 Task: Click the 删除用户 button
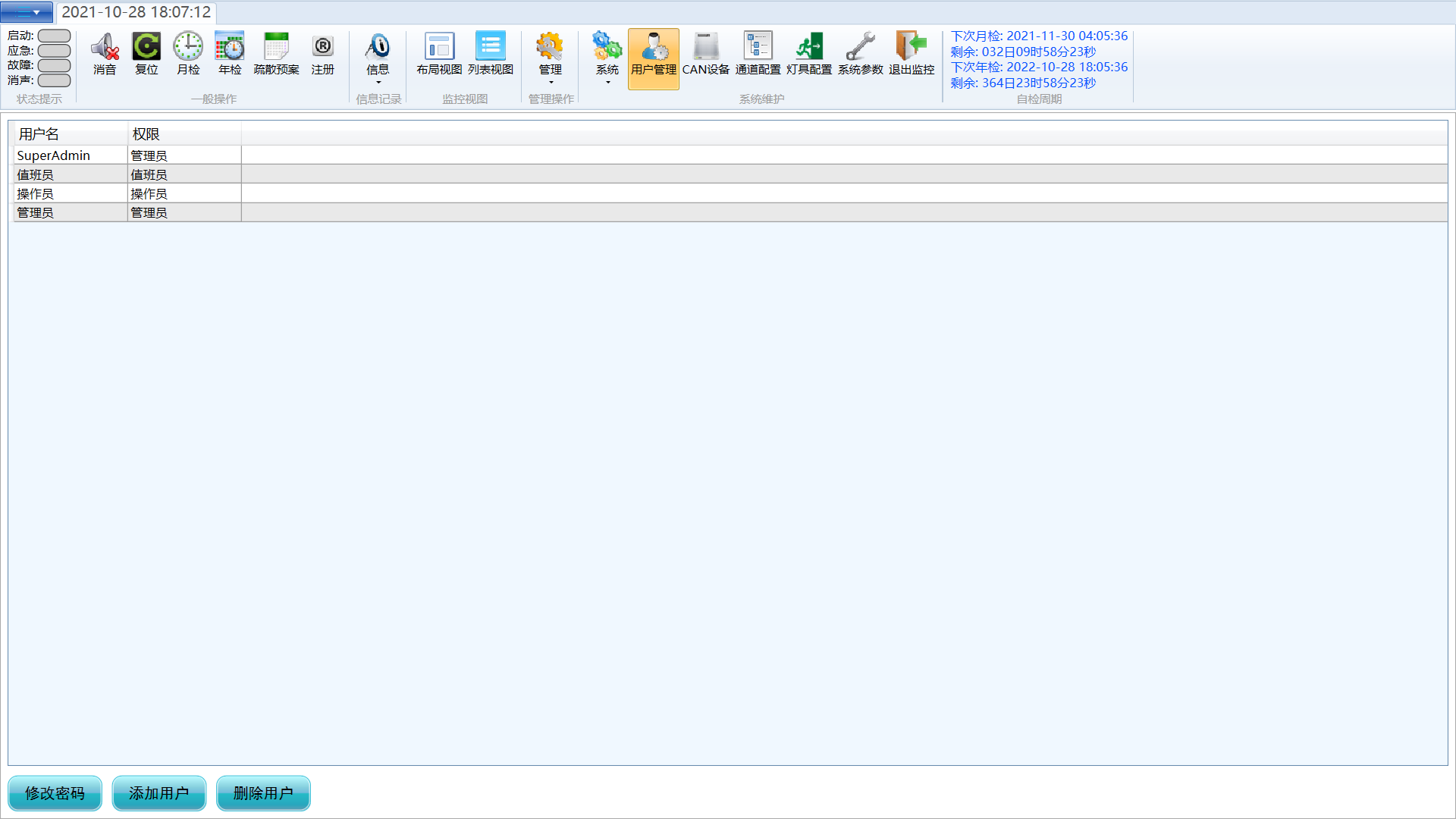263,793
